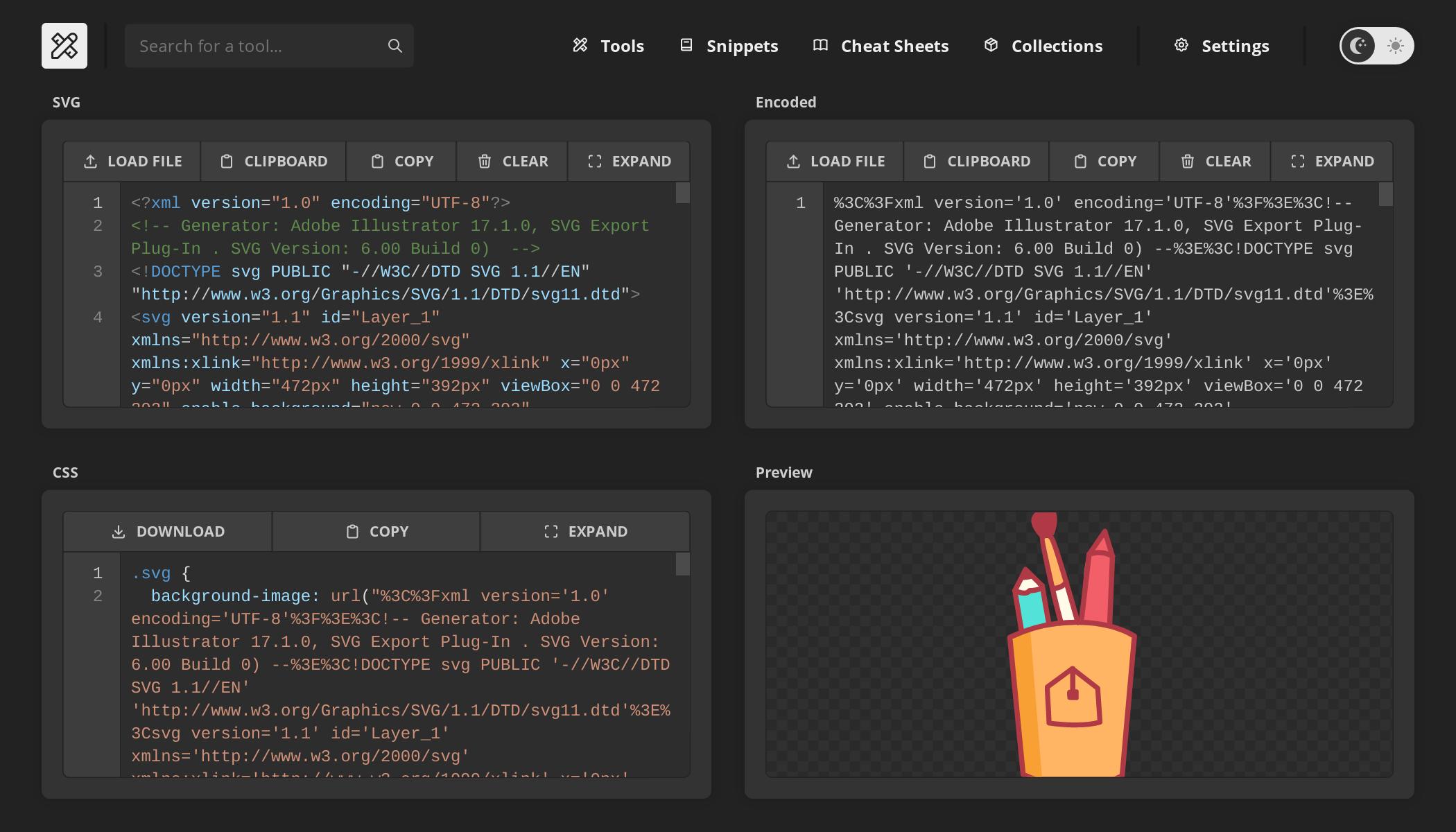Click the Encoded editor scrollbar thumb

(x=1385, y=194)
